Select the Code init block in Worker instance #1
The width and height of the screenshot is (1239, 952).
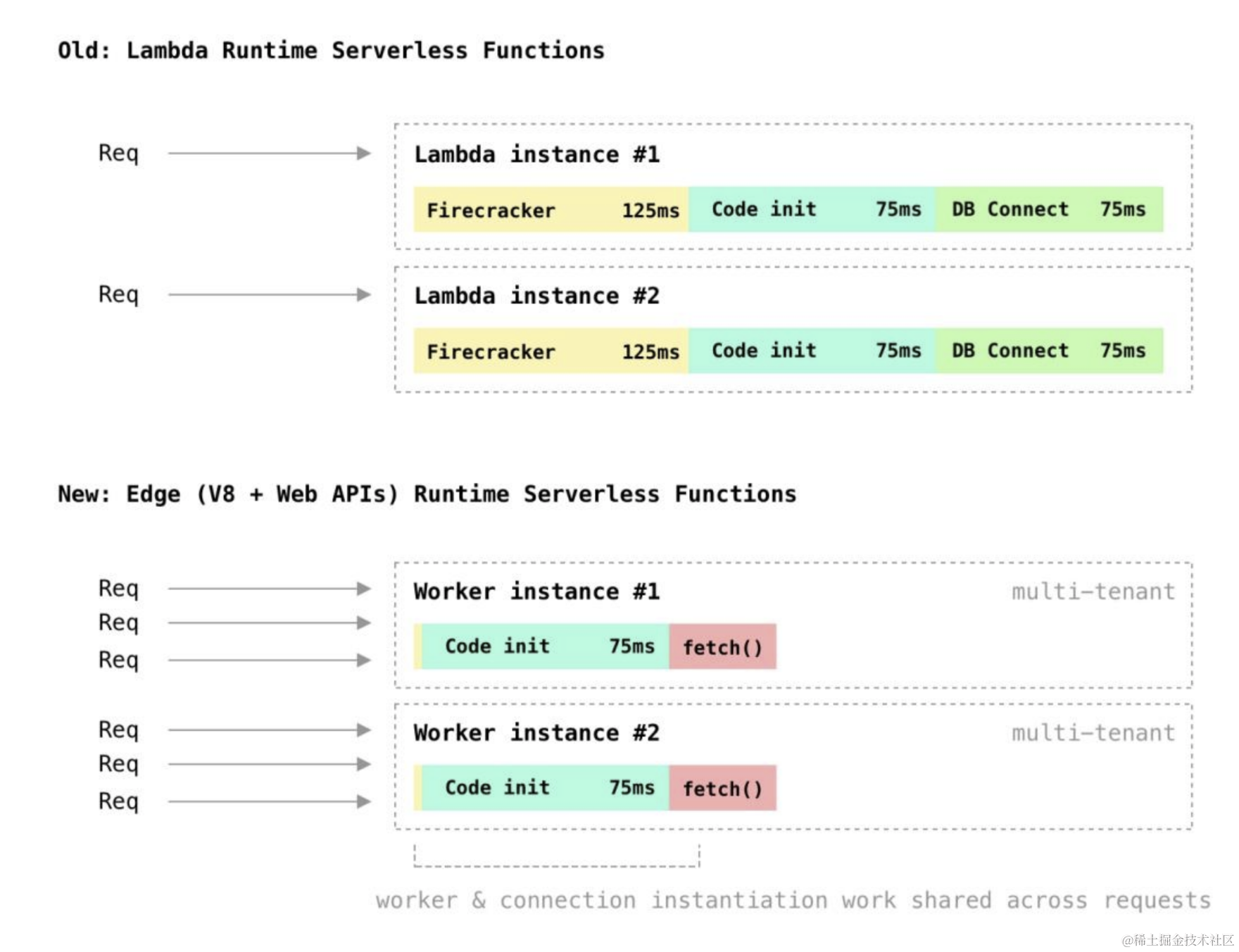[546, 646]
